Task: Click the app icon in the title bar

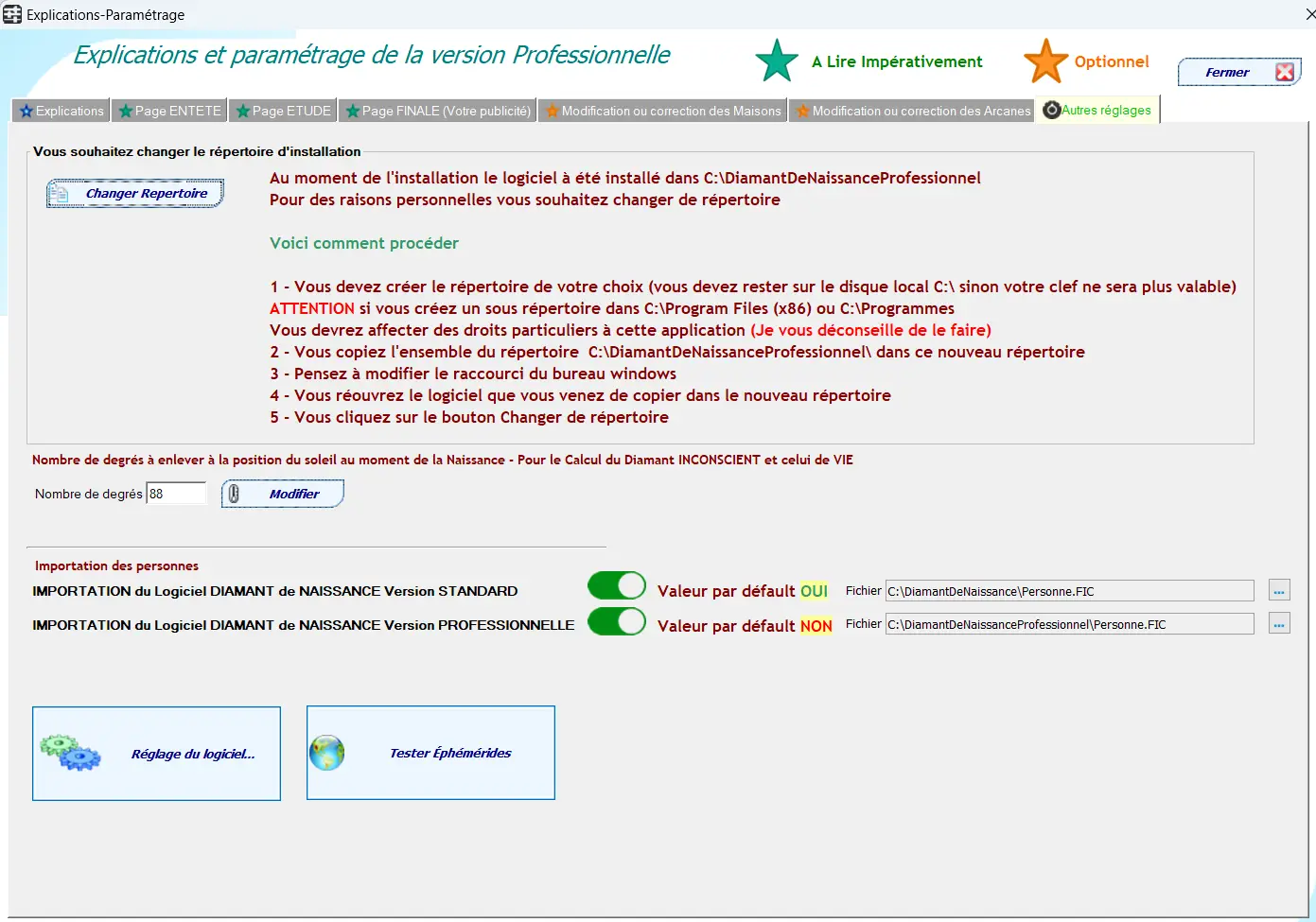Action: [x=12, y=14]
